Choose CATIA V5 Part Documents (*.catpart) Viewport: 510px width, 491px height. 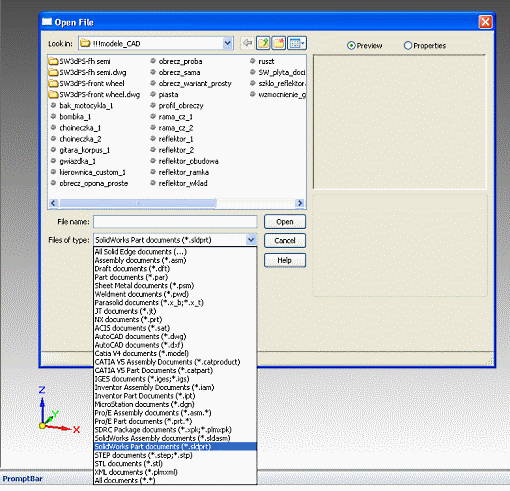coord(175,371)
